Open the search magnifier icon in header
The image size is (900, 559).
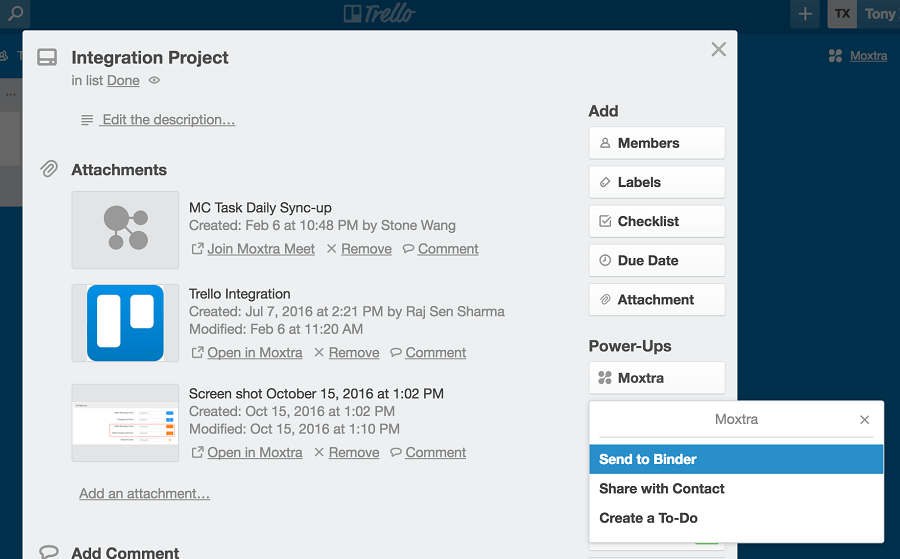click(15, 13)
